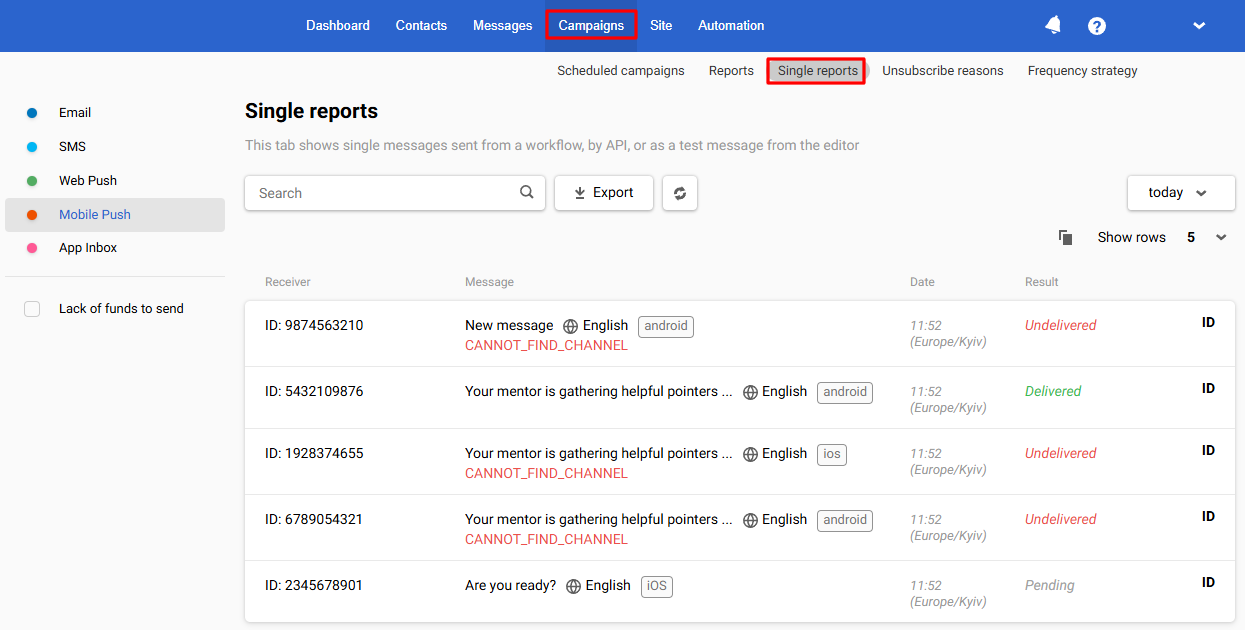
Task: Click globe language icon in New message row
Action: [x=571, y=326]
